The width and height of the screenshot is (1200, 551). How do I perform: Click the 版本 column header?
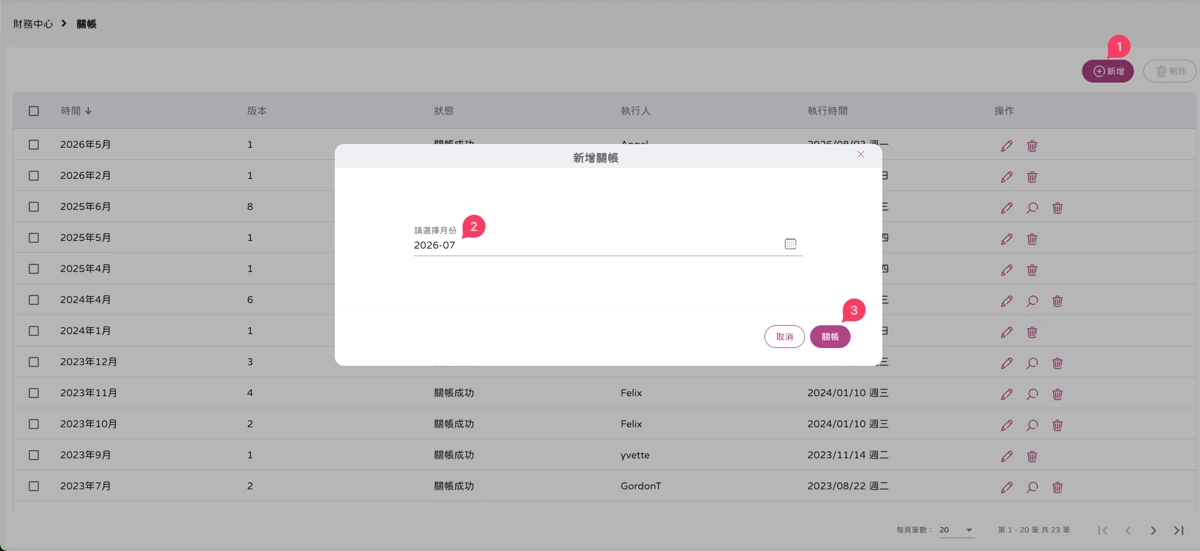(257, 111)
